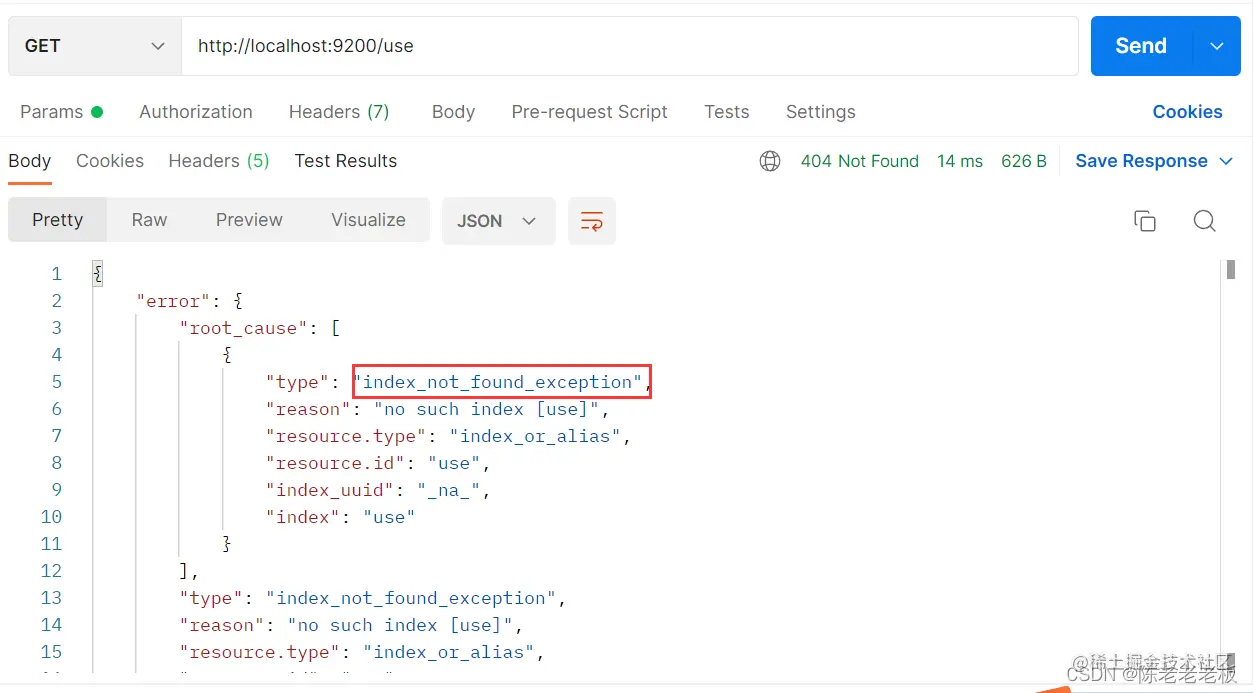Viewport: 1253px width, 693px height.
Task: Open the Save Response dropdown
Action: 1154,161
